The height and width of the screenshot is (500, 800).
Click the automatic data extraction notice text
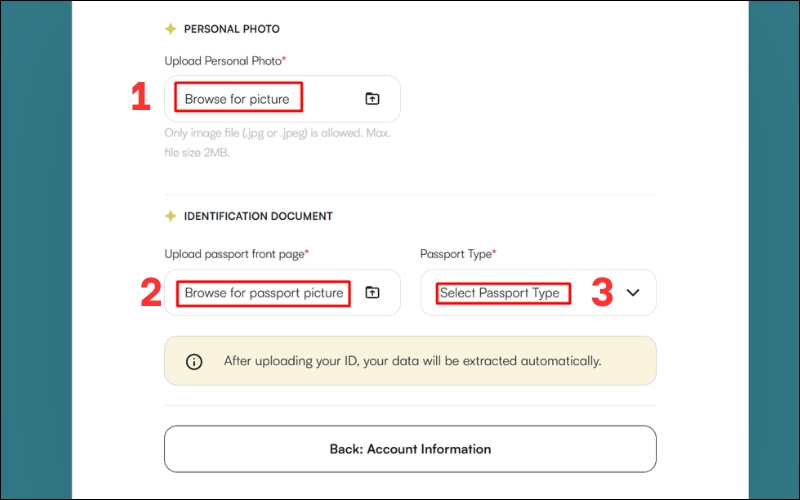click(412, 361)
